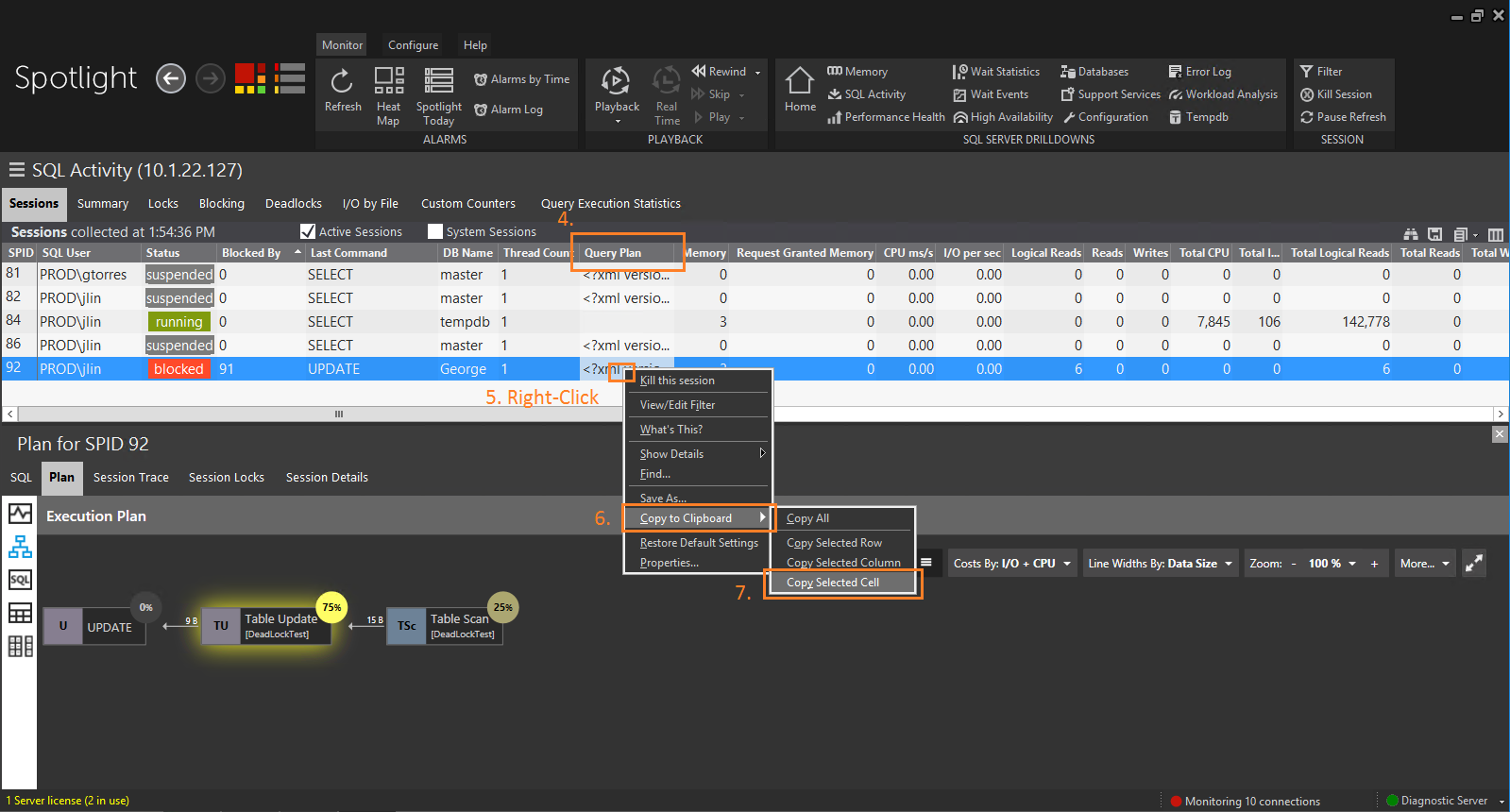Viewport: 1510px width, 812px height.
Task: Enable the System Sessions checkbox
Action: [x=435, y=231]
